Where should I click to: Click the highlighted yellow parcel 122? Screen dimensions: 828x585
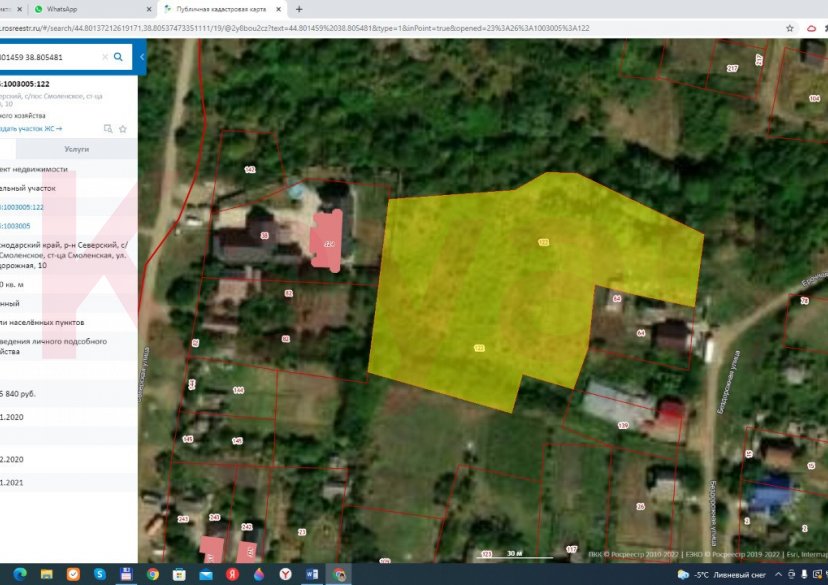(x=500, y=290)
